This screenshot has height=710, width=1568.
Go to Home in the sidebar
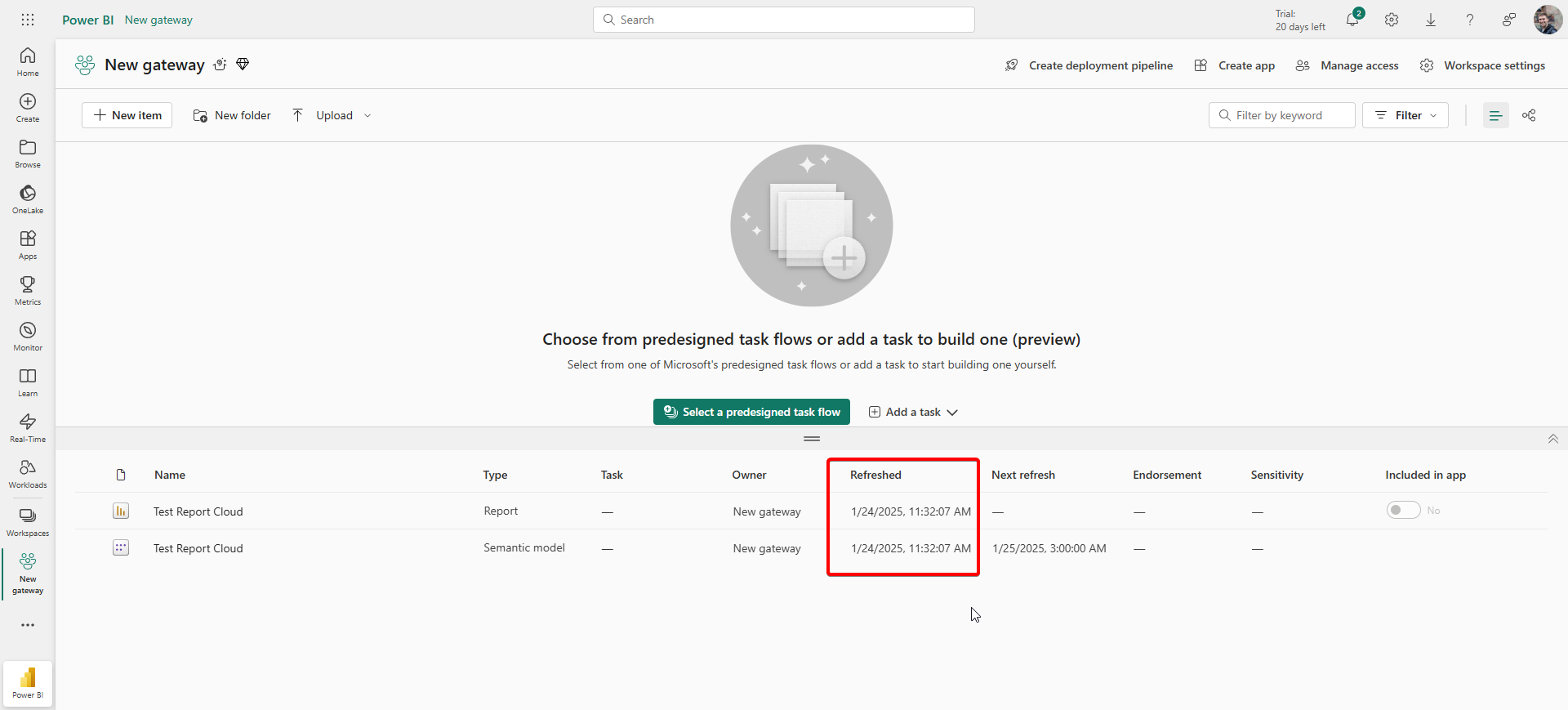28,62
